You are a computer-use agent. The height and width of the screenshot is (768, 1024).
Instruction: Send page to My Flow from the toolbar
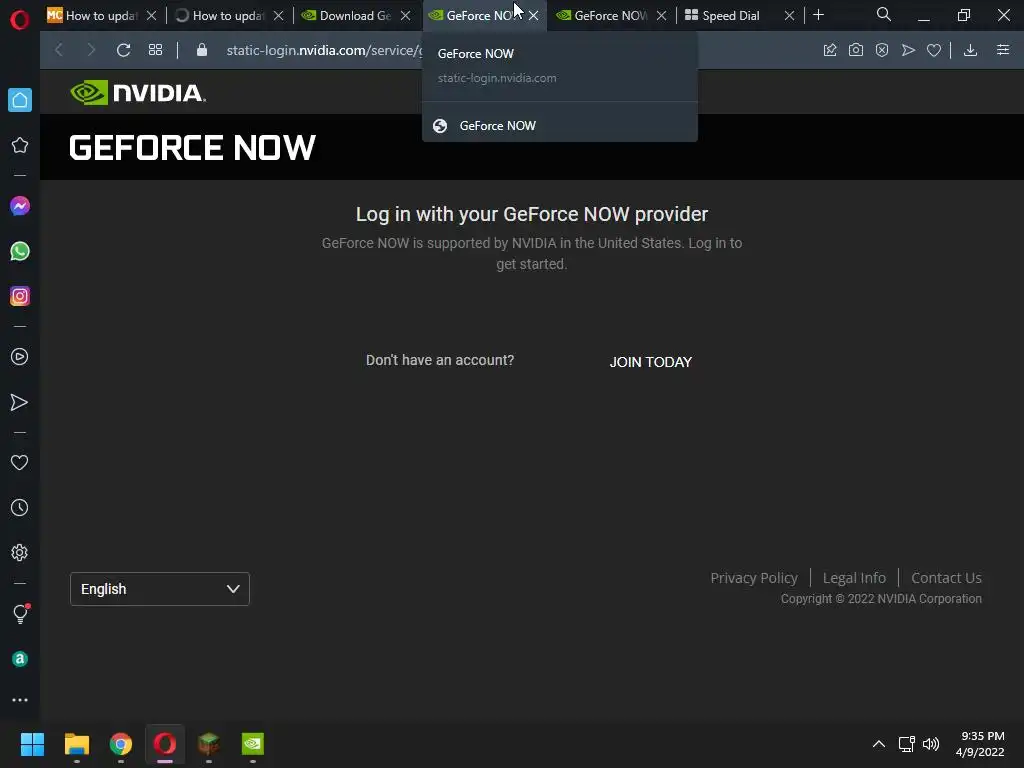point(908,50)
